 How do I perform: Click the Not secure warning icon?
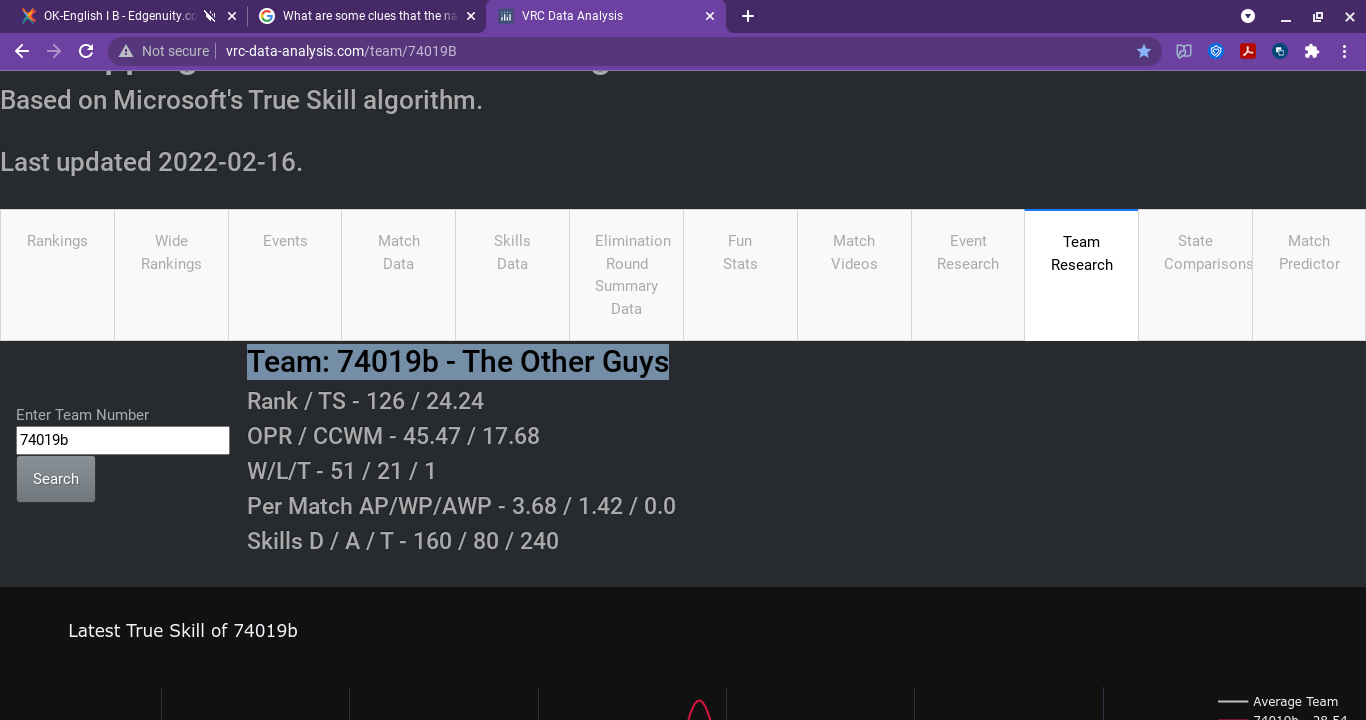pos(124,51)
